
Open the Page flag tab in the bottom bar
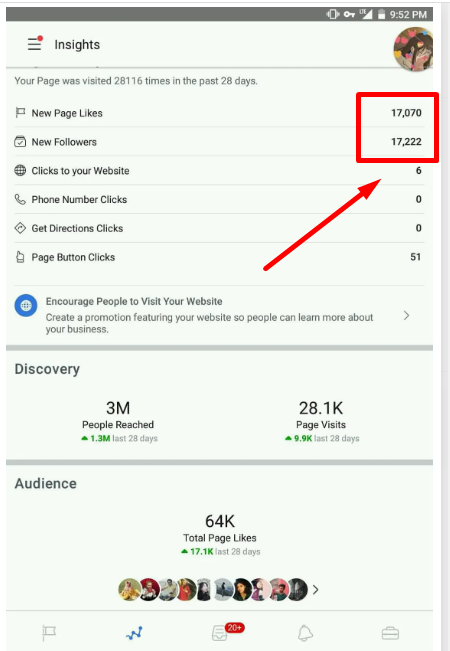click(x=49, y=633)
